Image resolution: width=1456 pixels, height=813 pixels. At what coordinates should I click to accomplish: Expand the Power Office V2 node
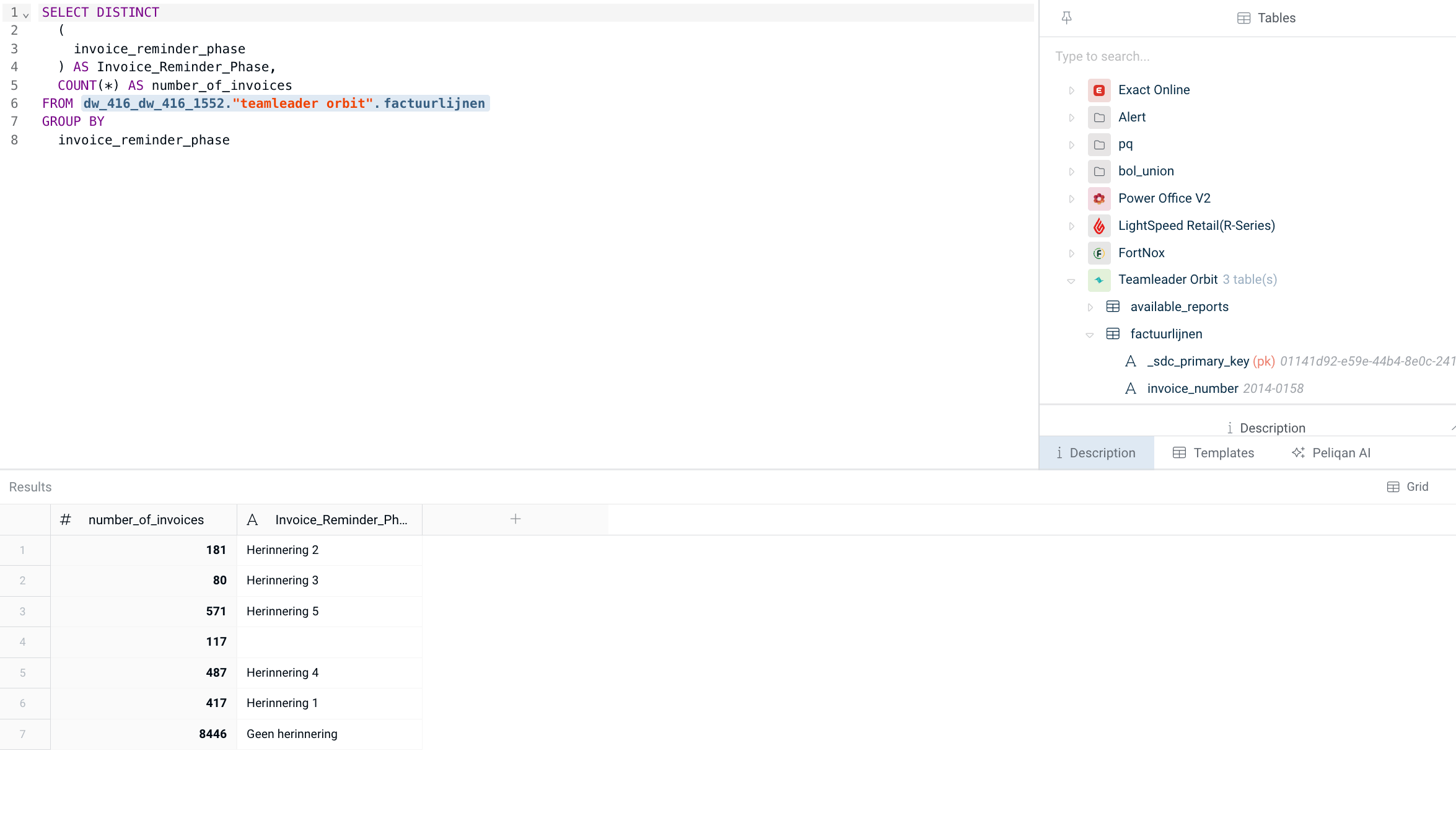pos(1071,199)
